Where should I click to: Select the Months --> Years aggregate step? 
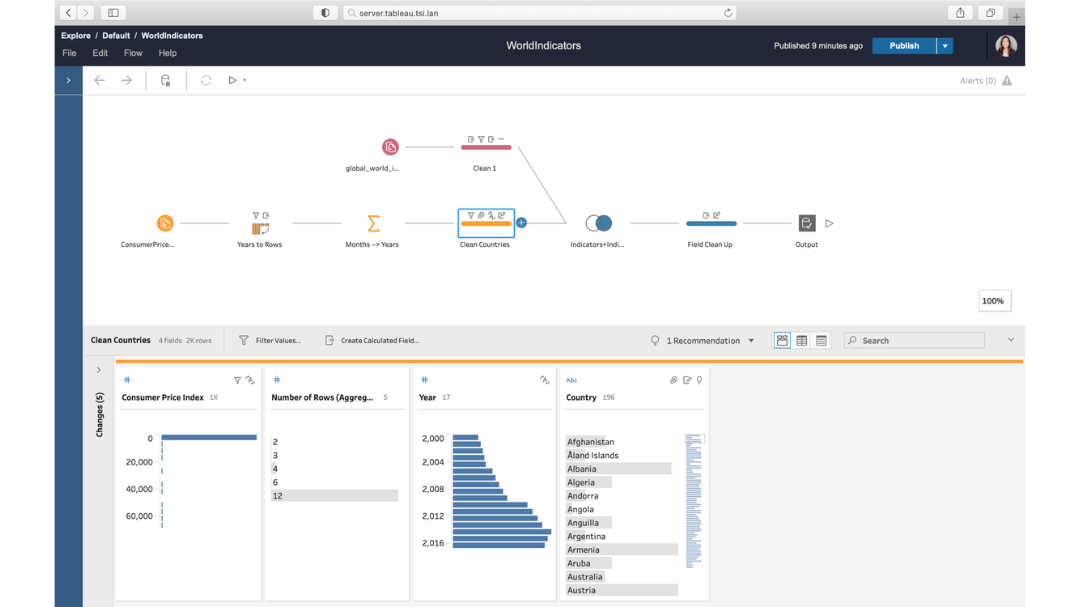click(373, 223)
